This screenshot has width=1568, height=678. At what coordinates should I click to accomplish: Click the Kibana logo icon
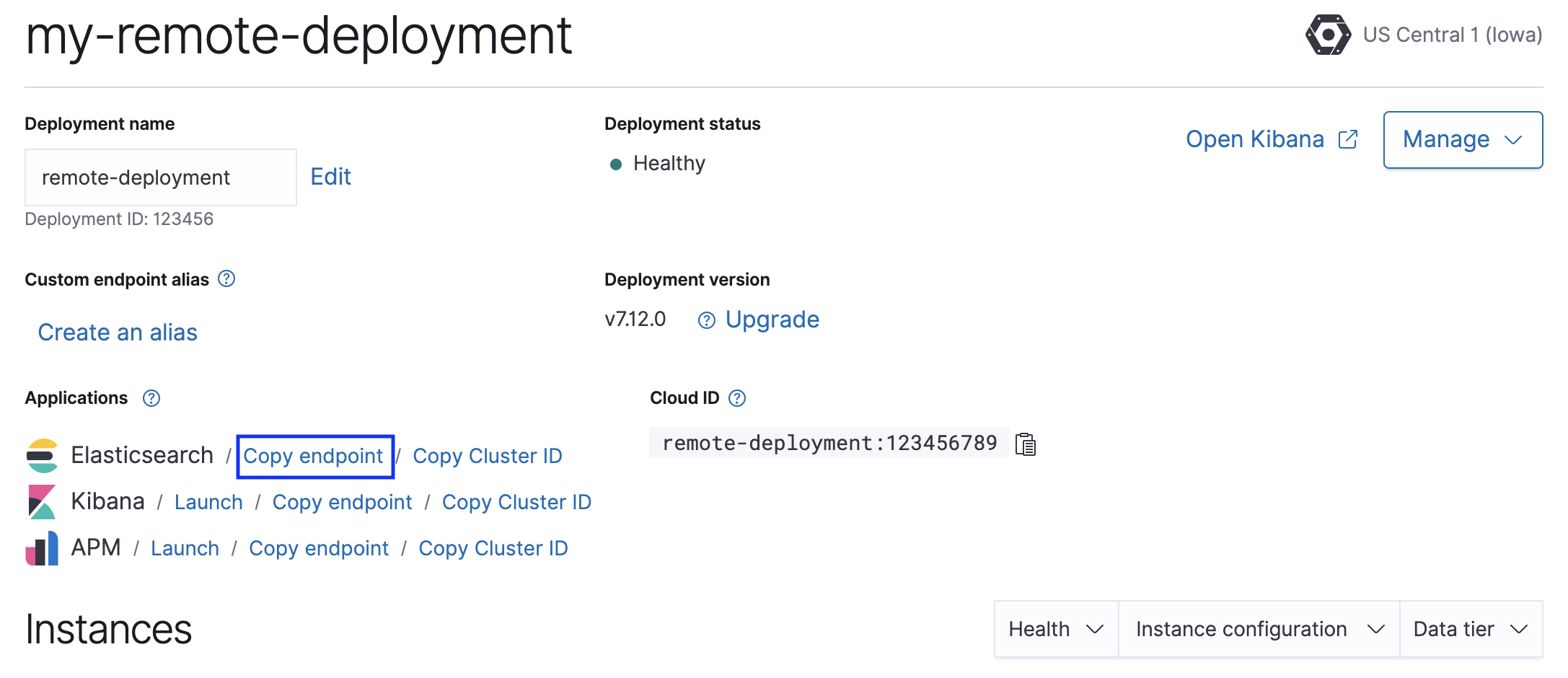tap(42, 502)
